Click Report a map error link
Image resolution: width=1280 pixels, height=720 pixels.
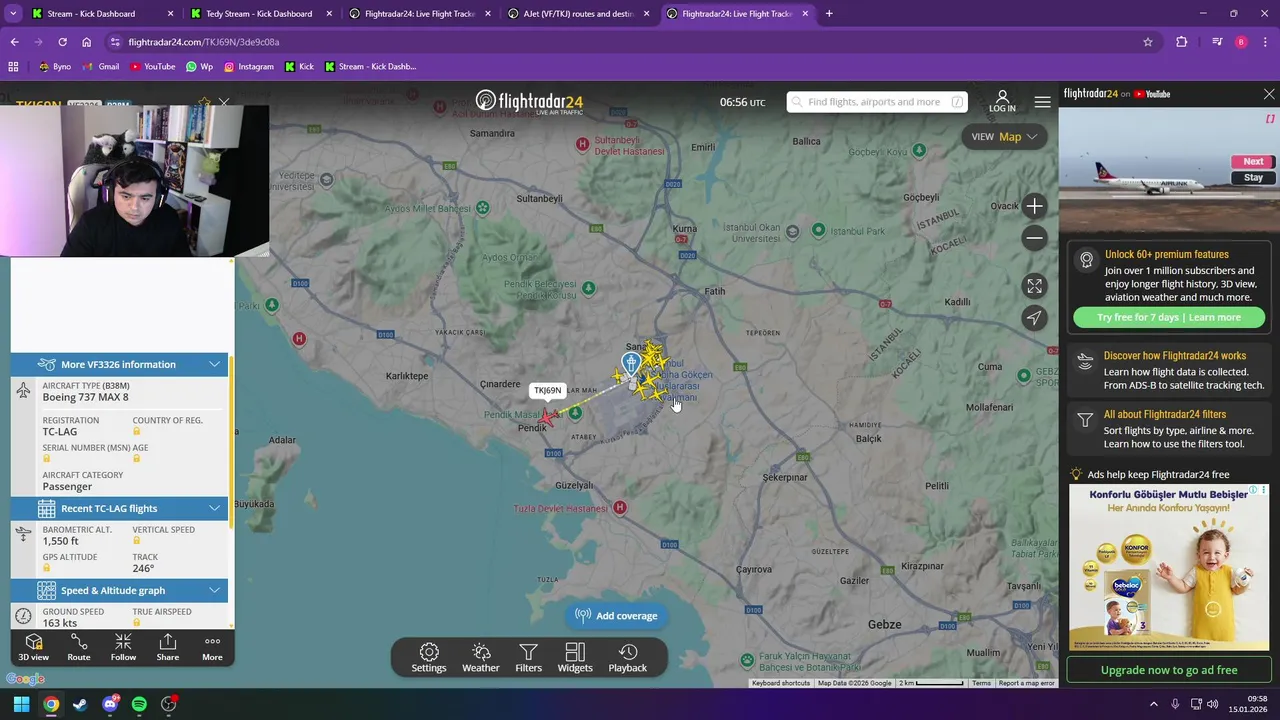coord(1026,683)
